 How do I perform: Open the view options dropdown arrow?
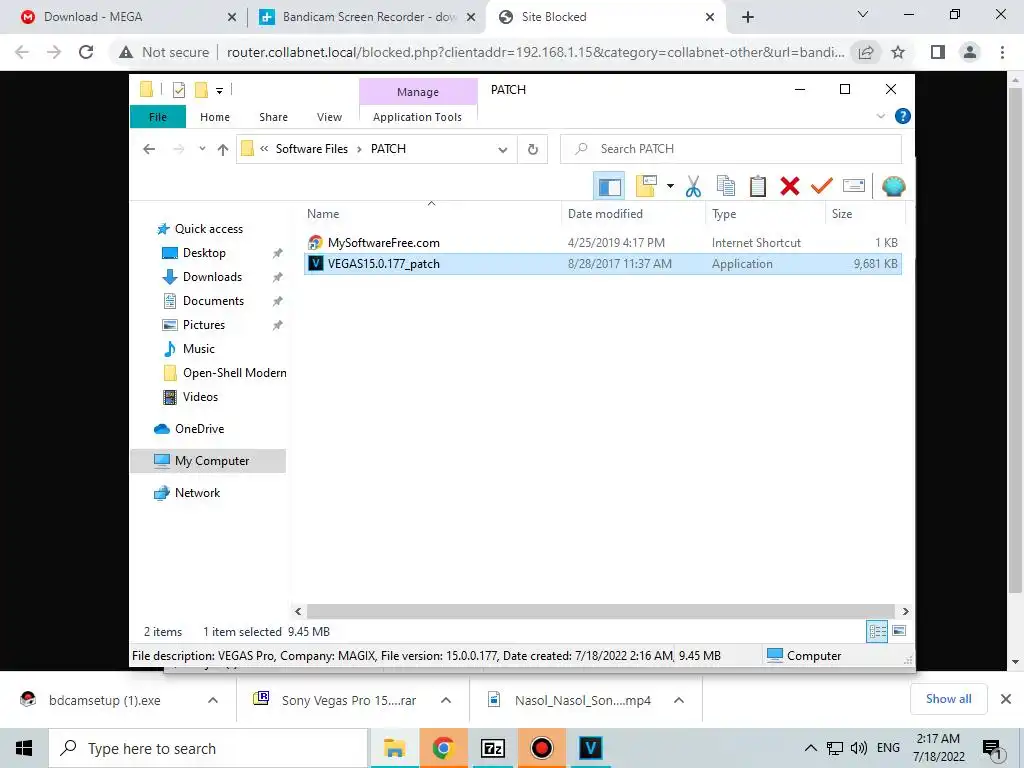click(670, 187)
